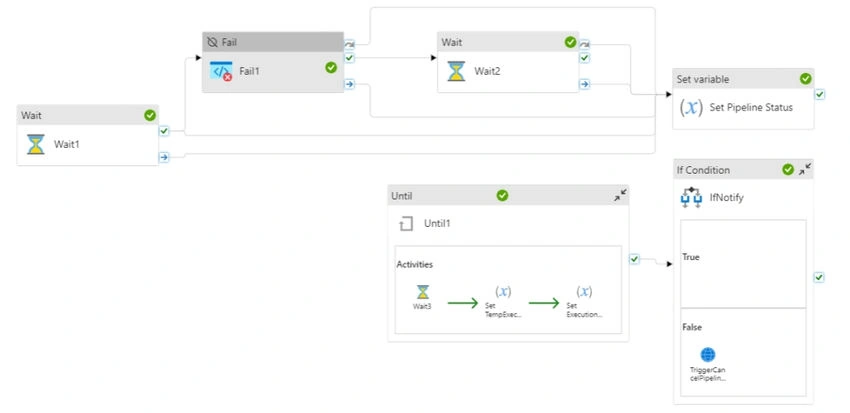The width and height of the screenshot is (850, 413).
Task: Select the False branch of IfNotify
Action: point(743,352)
